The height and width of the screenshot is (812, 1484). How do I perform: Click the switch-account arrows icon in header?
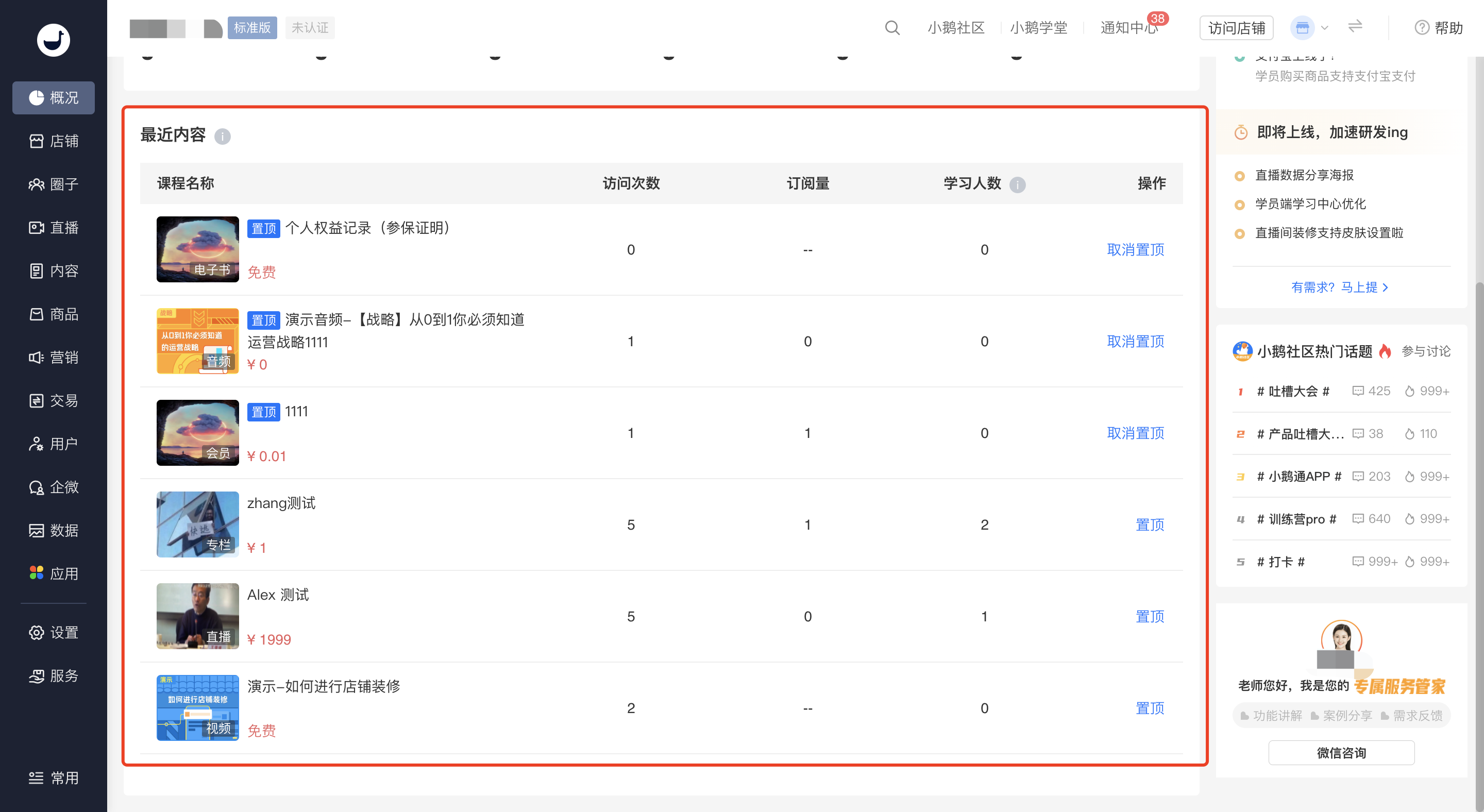click(1355, 26)
